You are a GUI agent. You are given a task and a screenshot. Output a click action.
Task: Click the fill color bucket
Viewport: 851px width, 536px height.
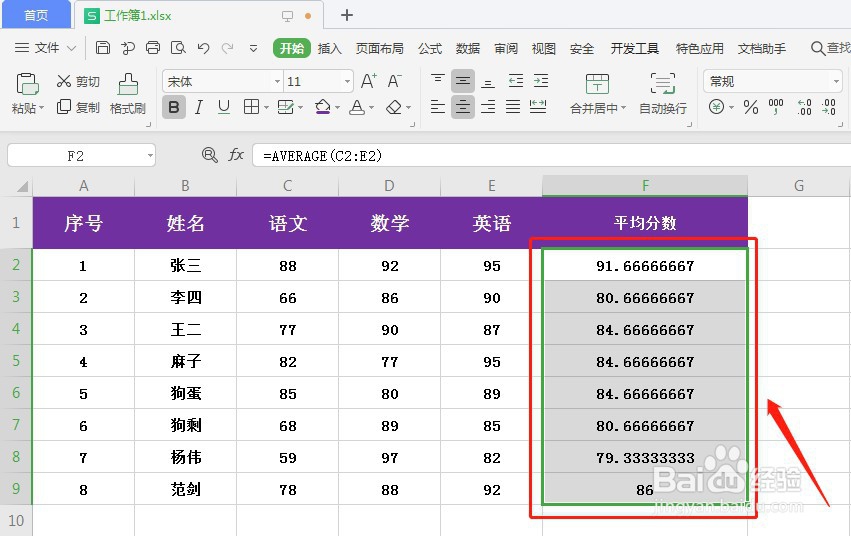pos(322,106)
